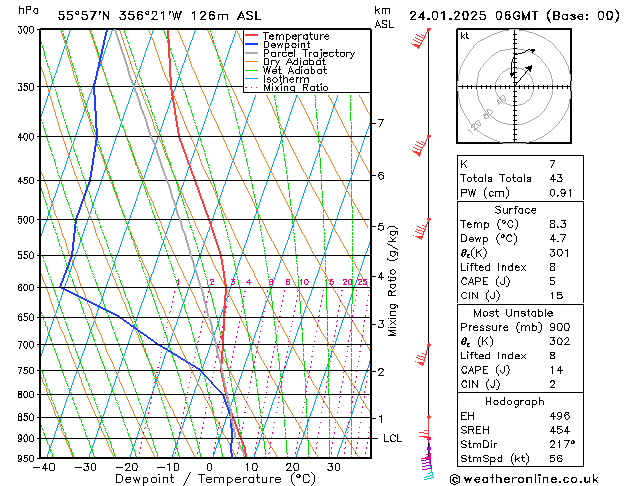Click the surface θe value 301
The image size is (629, 486).
click(x=559, y=253)
